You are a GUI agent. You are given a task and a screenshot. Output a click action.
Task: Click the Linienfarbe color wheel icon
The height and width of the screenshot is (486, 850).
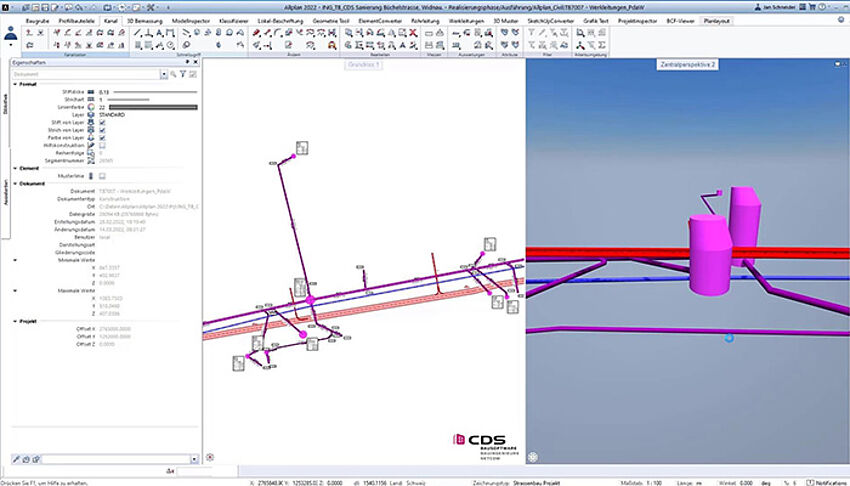coord(91,108)
